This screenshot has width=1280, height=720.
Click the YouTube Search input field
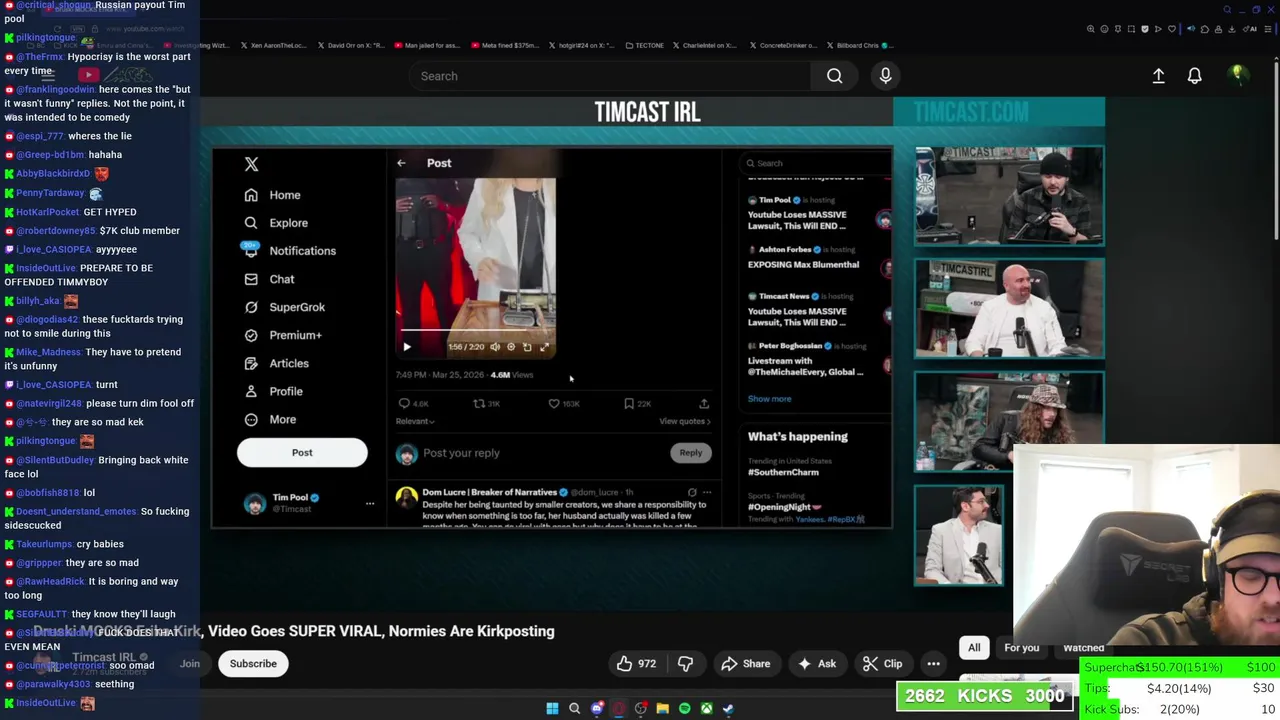[610, 76]
